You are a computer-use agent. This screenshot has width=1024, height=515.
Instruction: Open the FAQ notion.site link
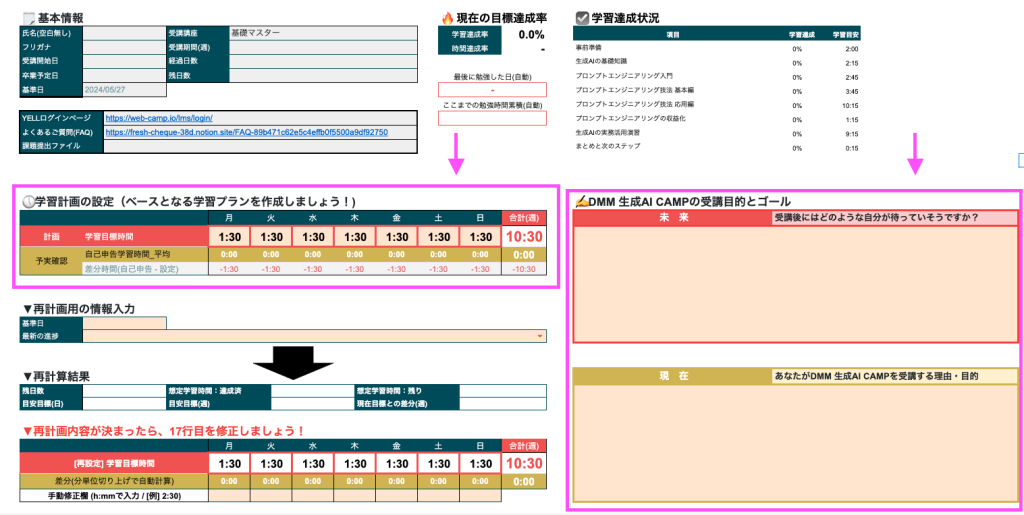(246, 132)
